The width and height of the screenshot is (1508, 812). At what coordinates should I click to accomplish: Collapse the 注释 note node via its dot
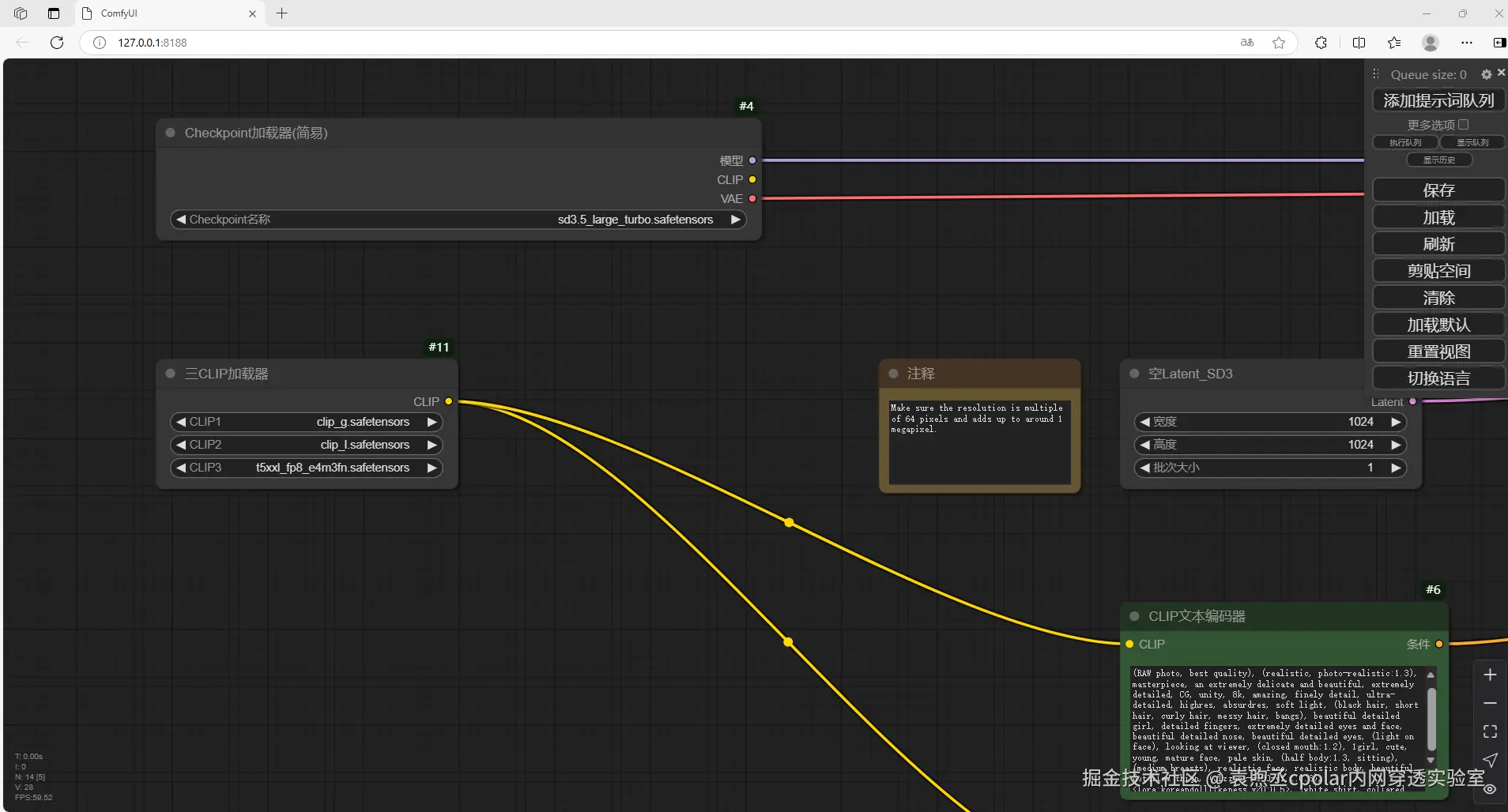[x=893, y=374]
